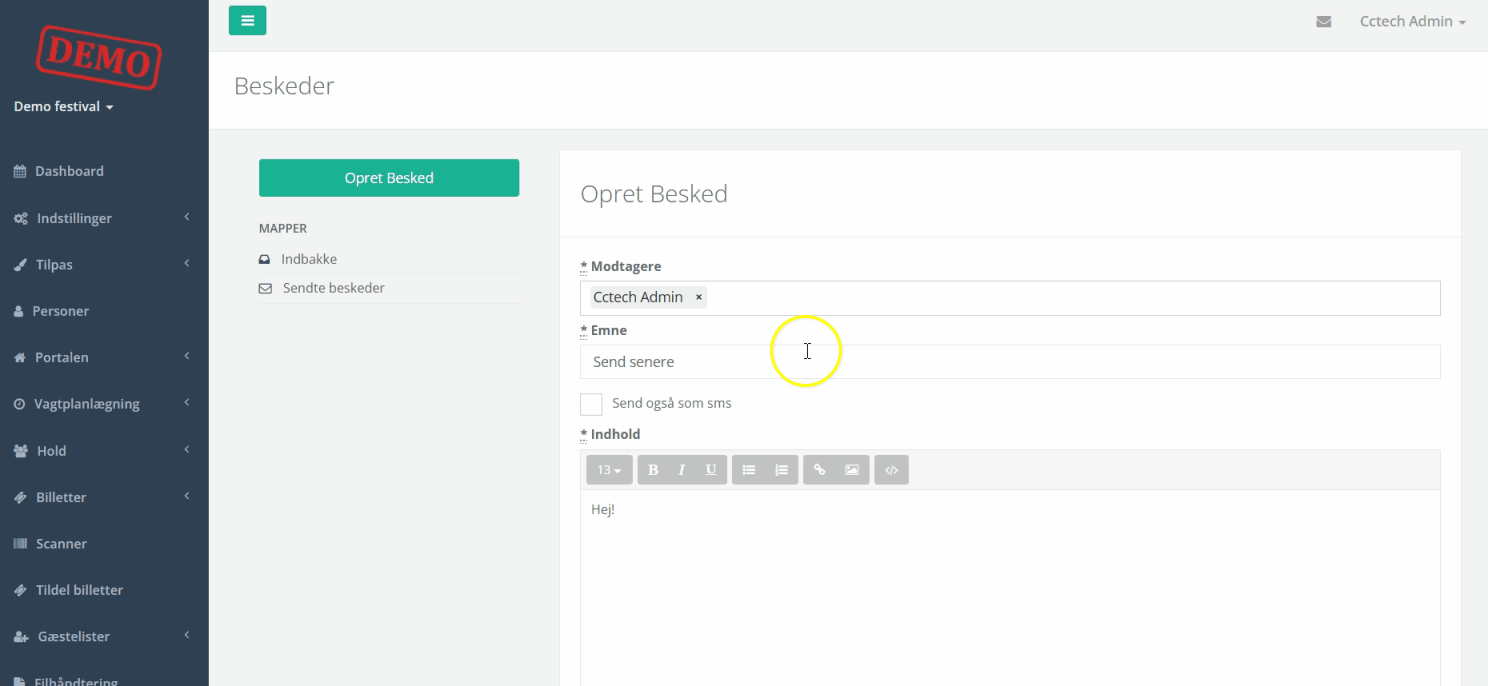The image size is (1488, 686).
Task: Click the Vagtplanlægning clock icon
Action: point(20,404)
